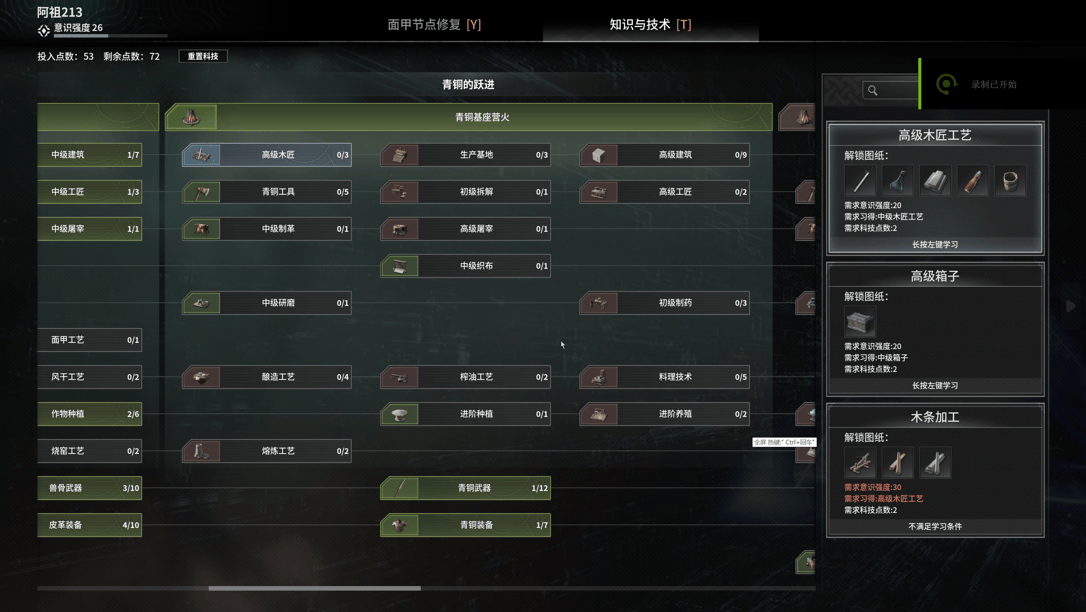Screen dimensions: 1086x612
Task: Click the search magnifier icon
Action: pos(873,90)
